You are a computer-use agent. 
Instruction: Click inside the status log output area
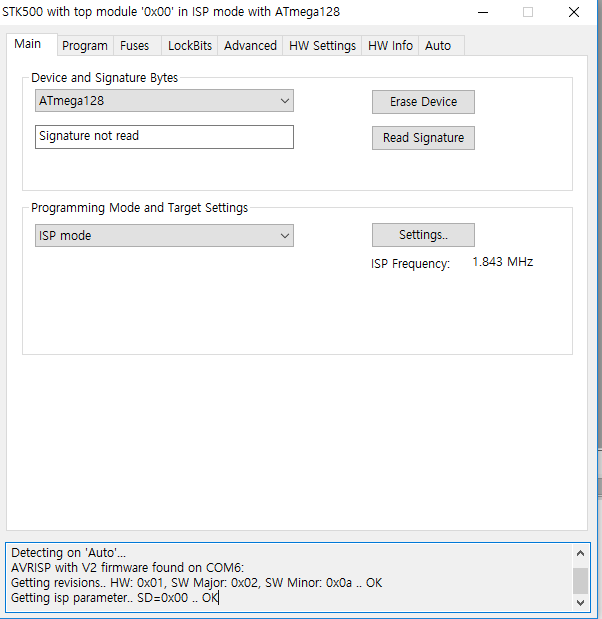coord(290,576)
